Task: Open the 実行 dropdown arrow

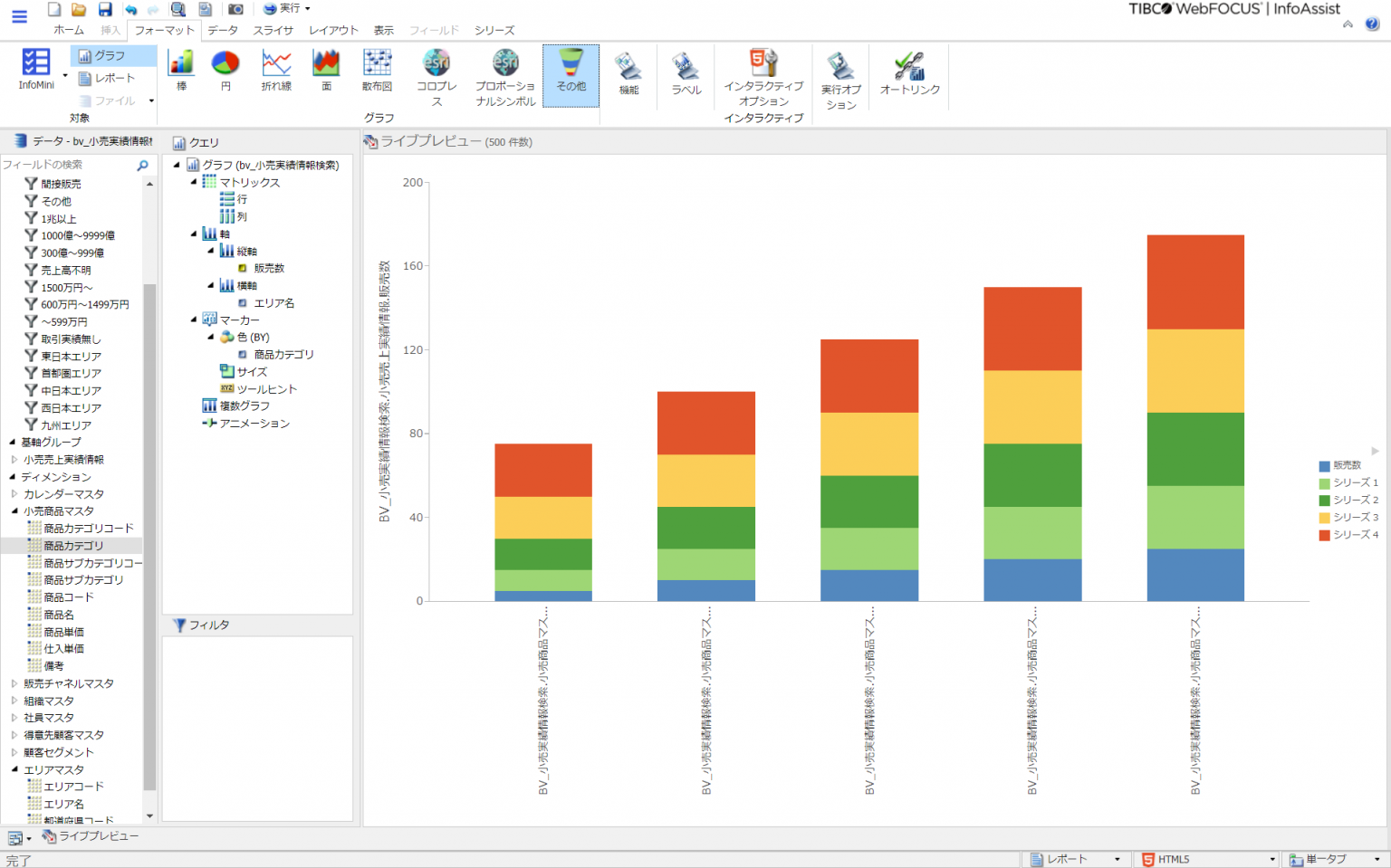Action: [x=306, y=9]
